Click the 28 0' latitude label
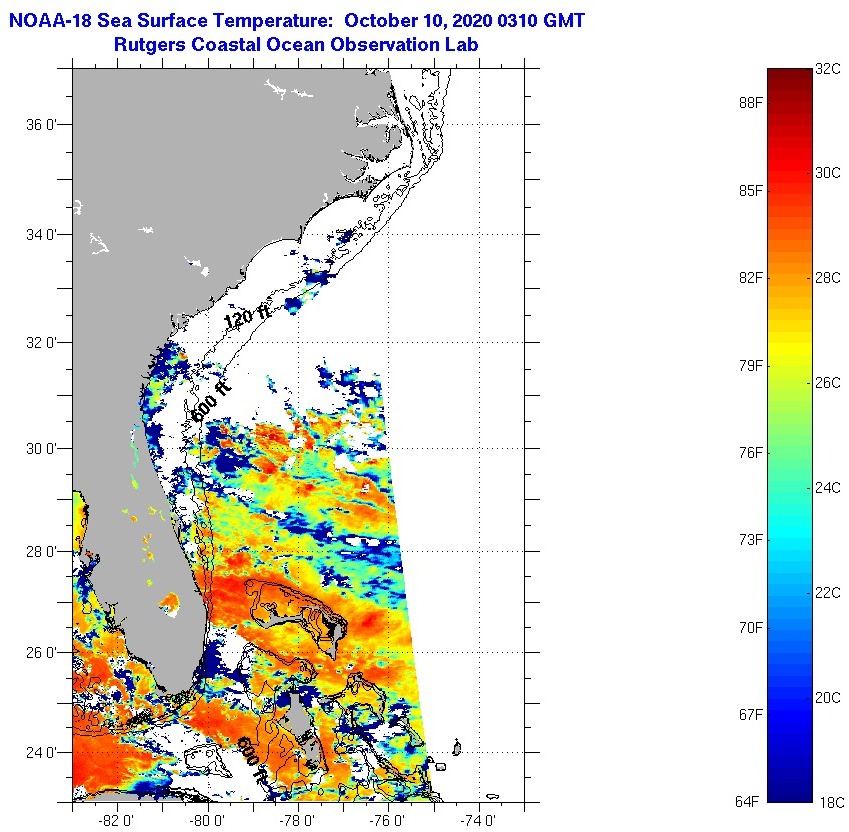This screenshot has height=832, width=849. tap(41, 552)
